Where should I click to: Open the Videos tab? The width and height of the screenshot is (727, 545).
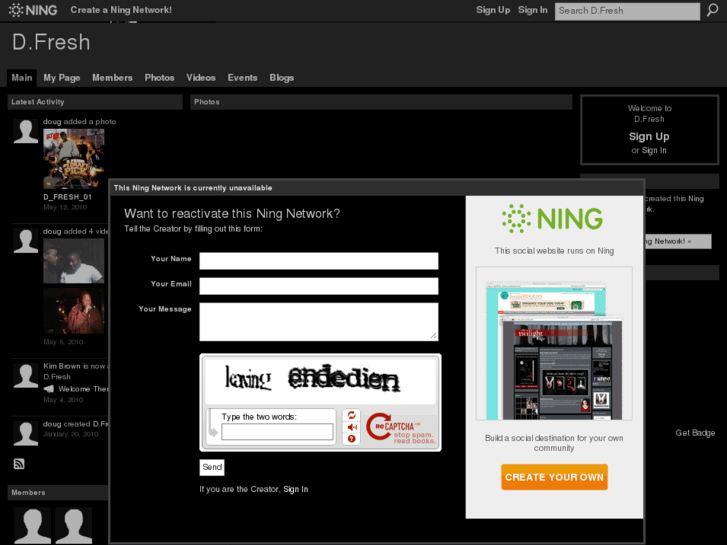(x=201, y=77)
